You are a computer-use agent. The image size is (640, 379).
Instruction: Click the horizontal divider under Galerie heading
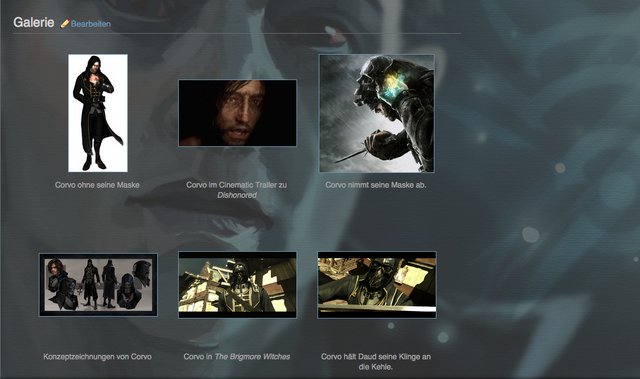point(237,33)
